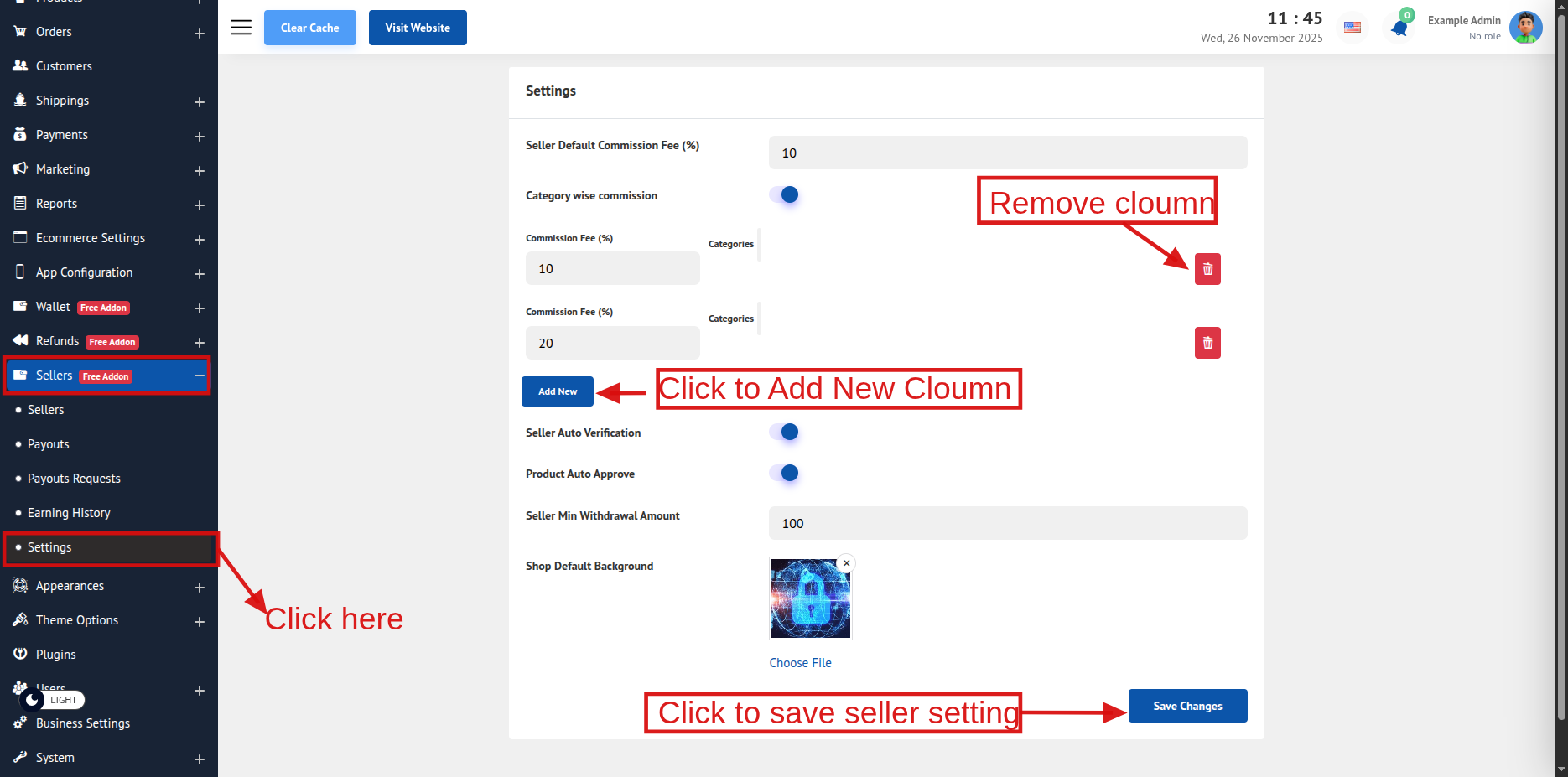
Task: Open the notification bell icon
Action: pyautogui.click(x=1399, y=28)
